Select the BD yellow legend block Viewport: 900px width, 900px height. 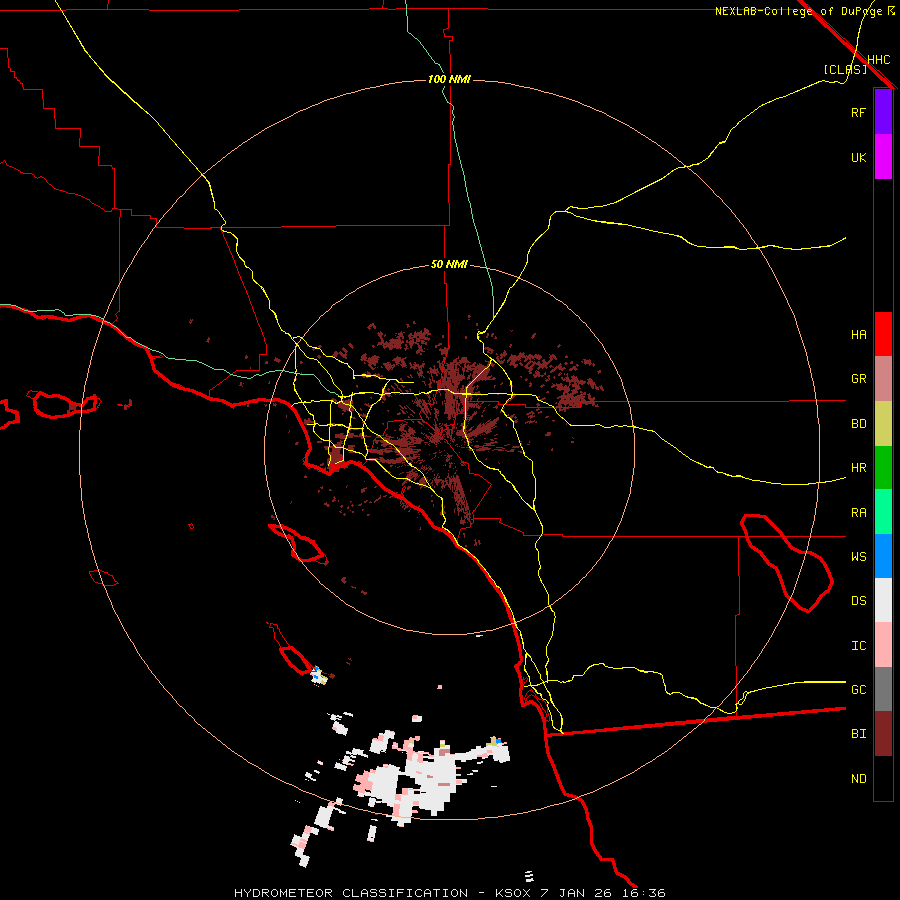coord(883,424)
